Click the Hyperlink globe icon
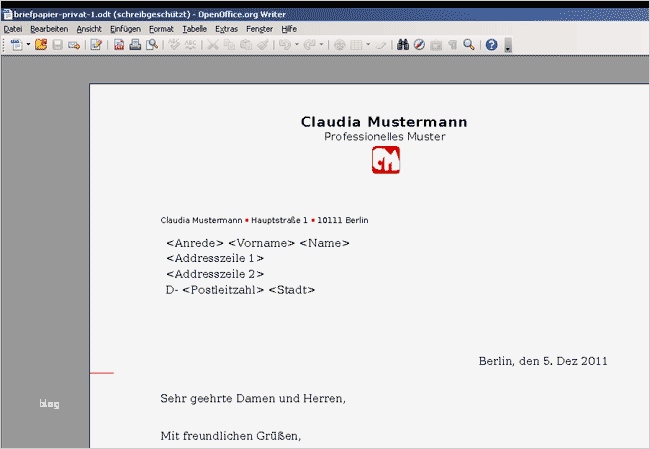 [340, 44]
